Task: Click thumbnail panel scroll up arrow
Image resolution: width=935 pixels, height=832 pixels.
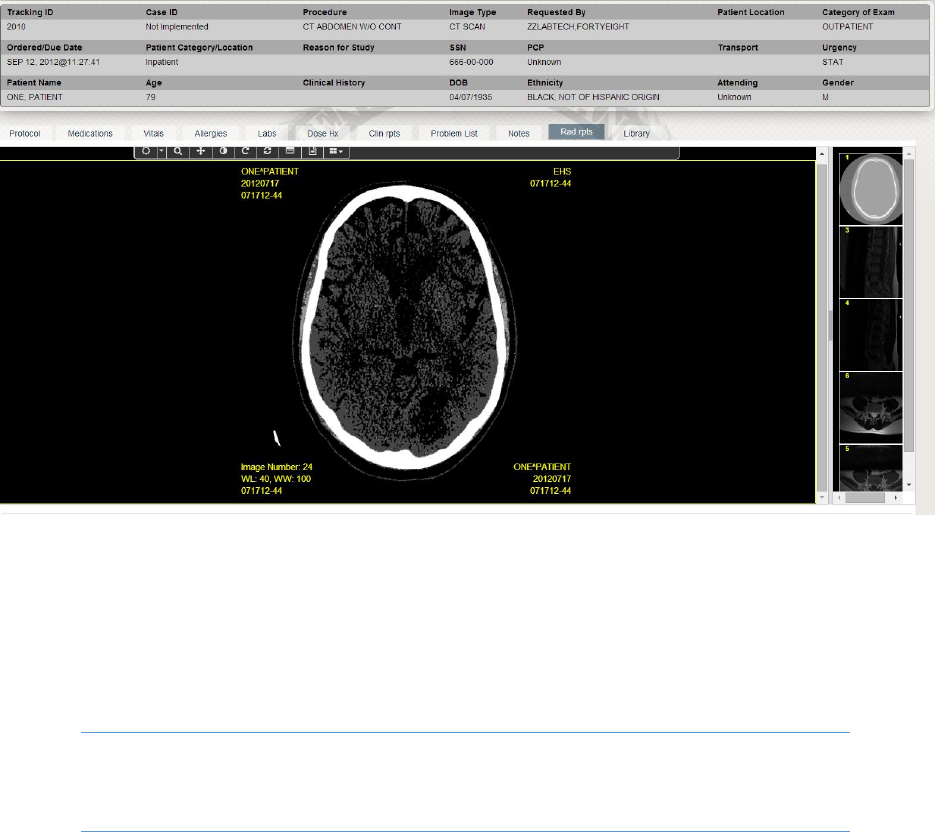Action: click(909, 154)
